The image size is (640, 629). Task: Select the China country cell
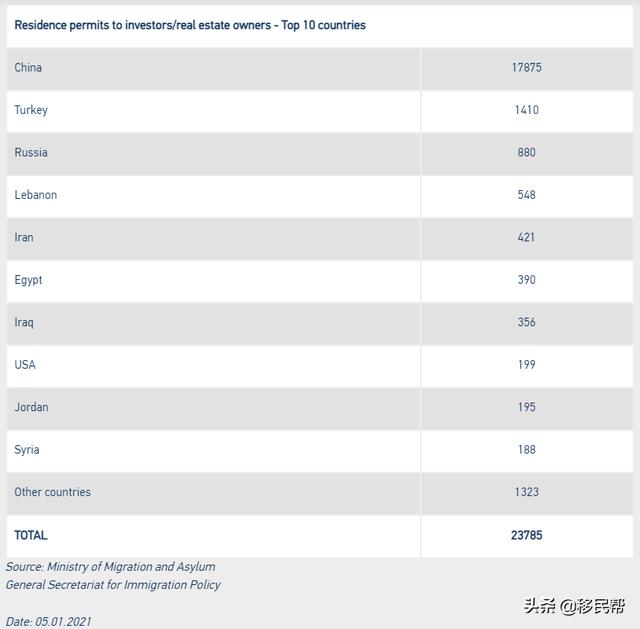(28, 68)
